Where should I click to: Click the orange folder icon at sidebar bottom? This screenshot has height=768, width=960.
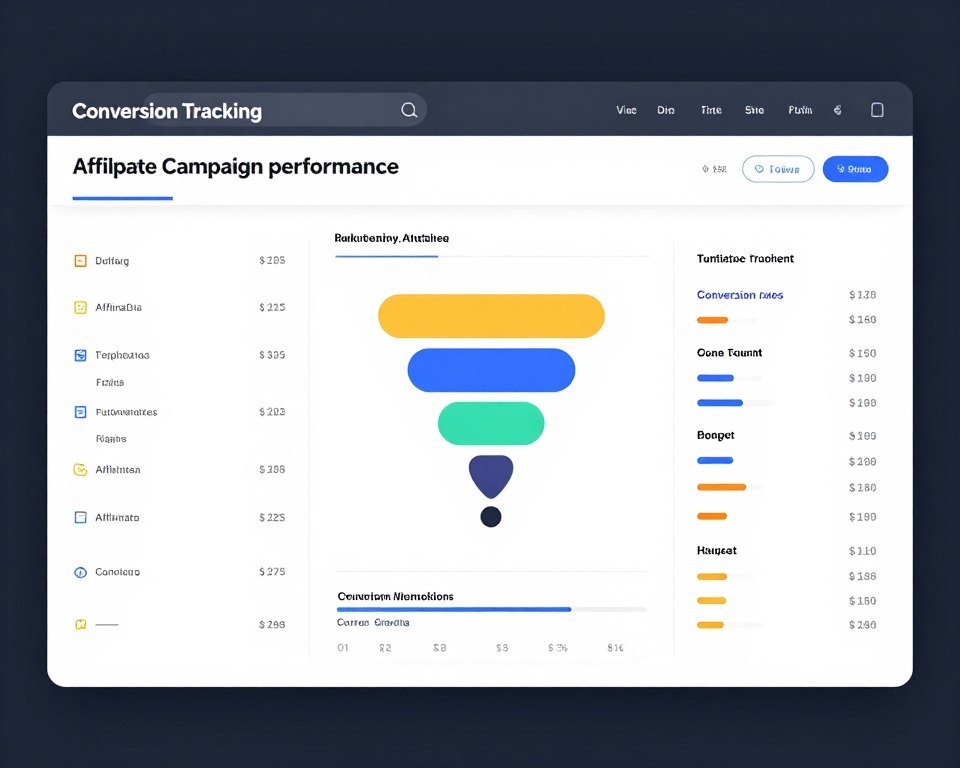click(x=79, y=624)
